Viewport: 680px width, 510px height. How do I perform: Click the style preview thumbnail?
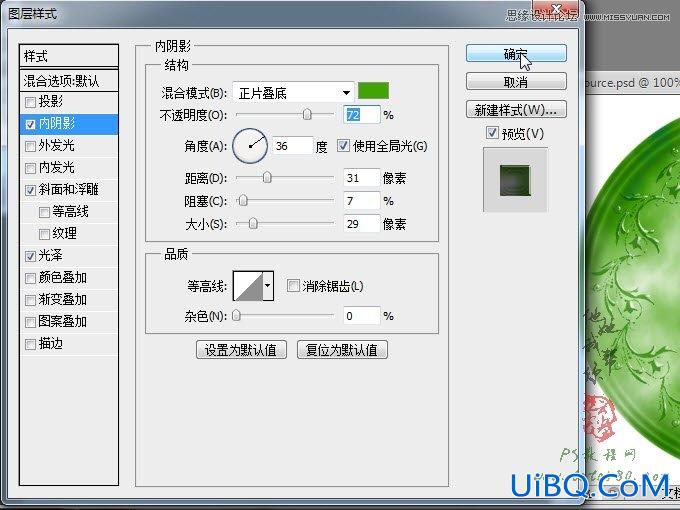pyautogui.click(x=515, y=180)
